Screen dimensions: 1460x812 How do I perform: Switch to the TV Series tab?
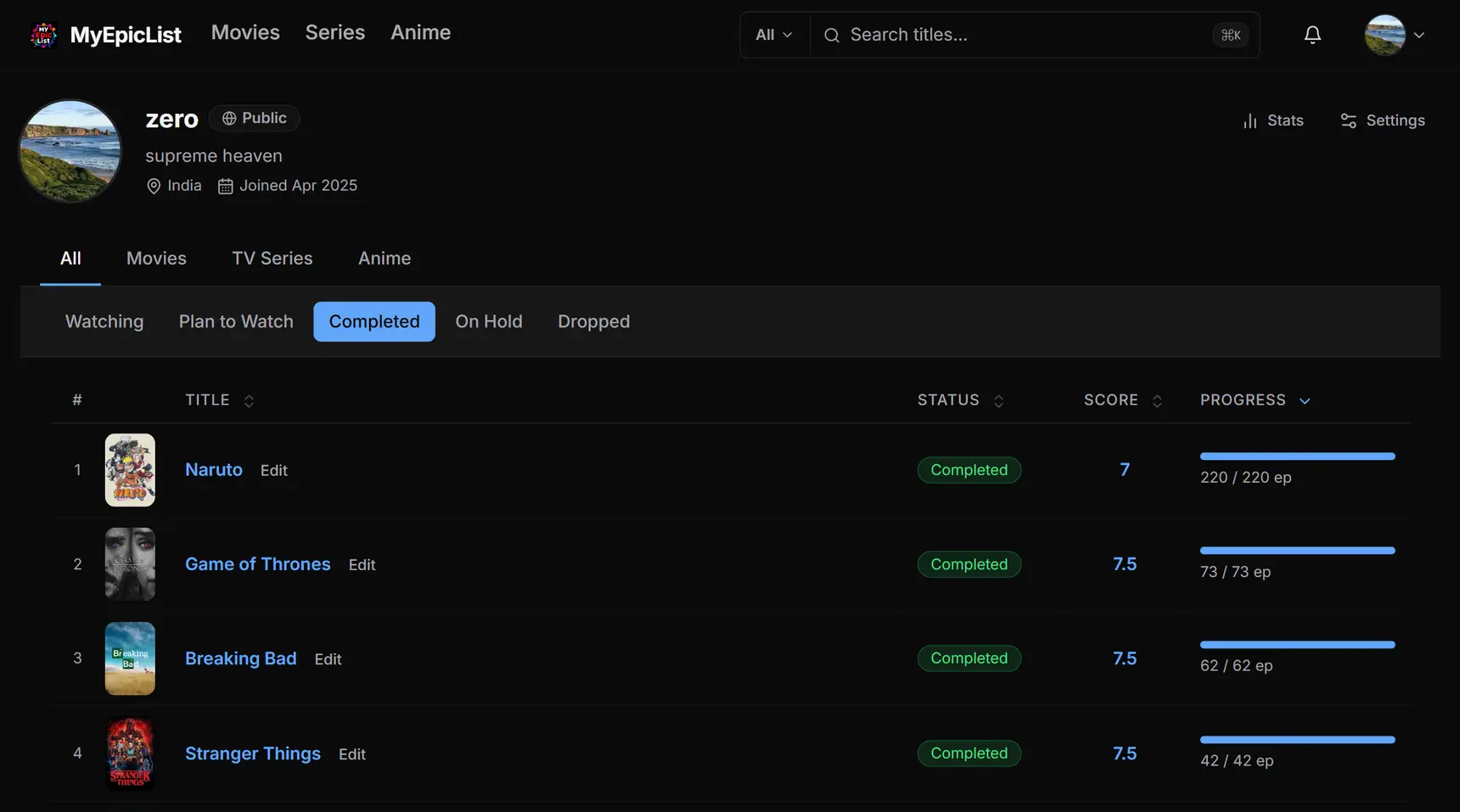272,259
